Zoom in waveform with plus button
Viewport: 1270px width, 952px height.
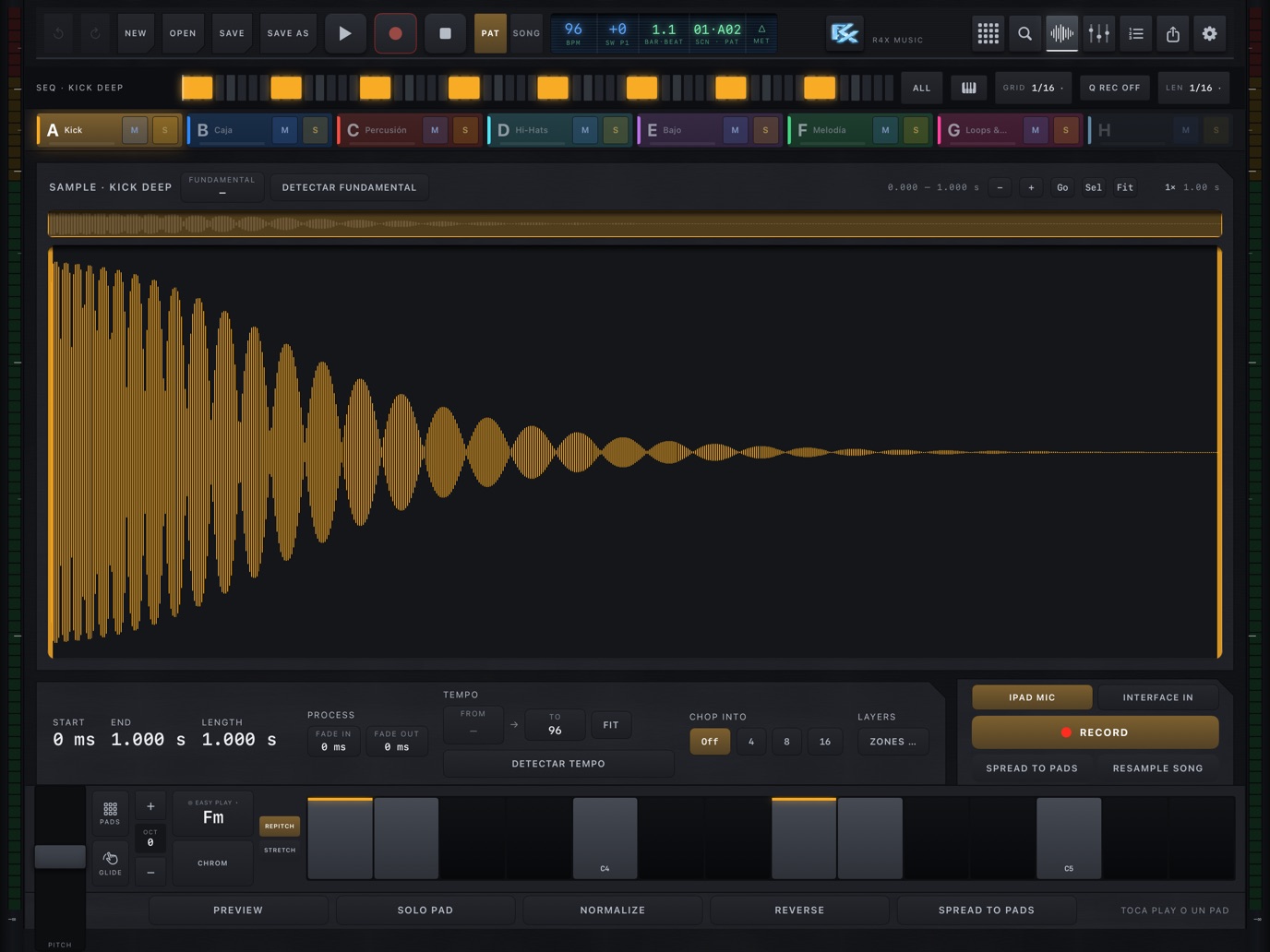pyautogui.click(x=1031, y=187)
